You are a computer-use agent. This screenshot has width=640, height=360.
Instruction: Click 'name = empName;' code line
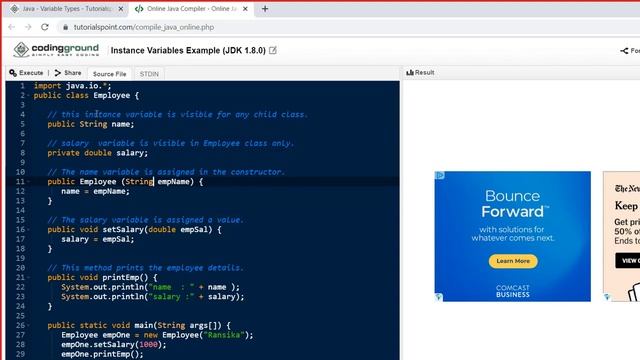tap(95, 191)
